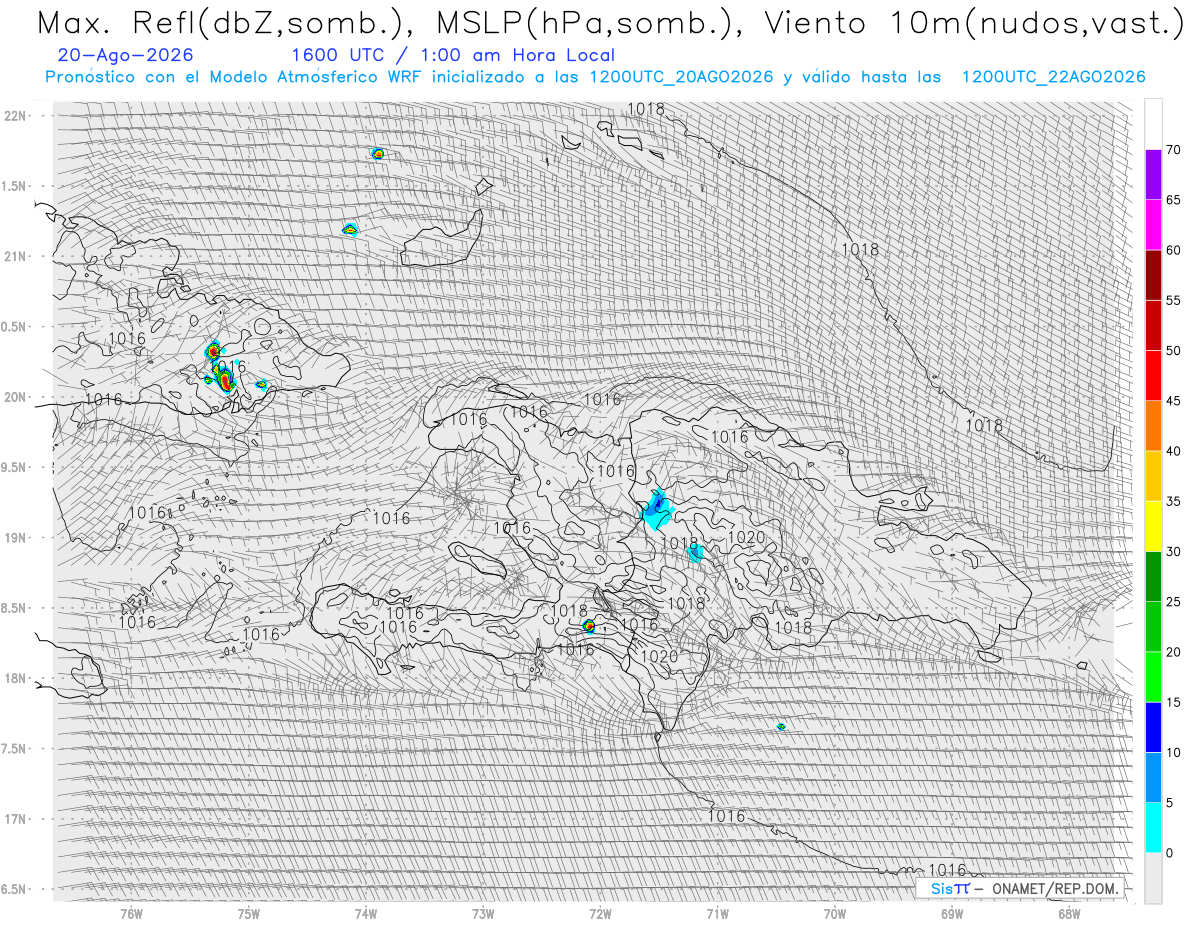This screenshot has height=927, width=1200.
Task: Click the "1200UTC_22AGO2026" validity time text
Action: point(1053,77)
